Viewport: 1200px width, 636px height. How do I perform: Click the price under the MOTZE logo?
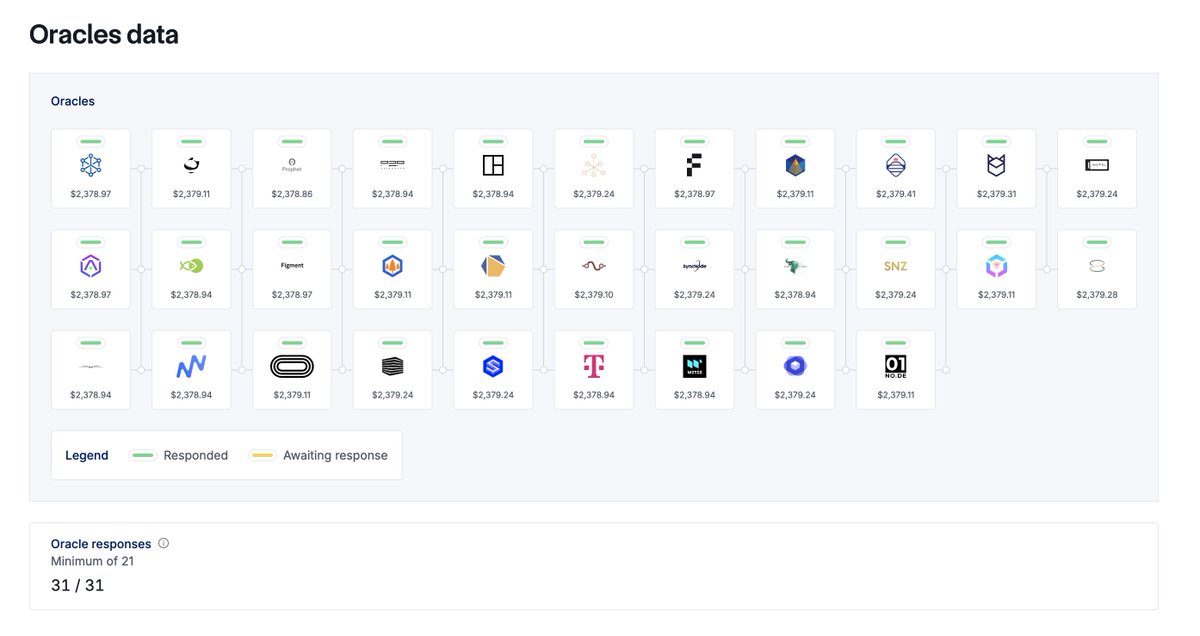coord(694,395)
